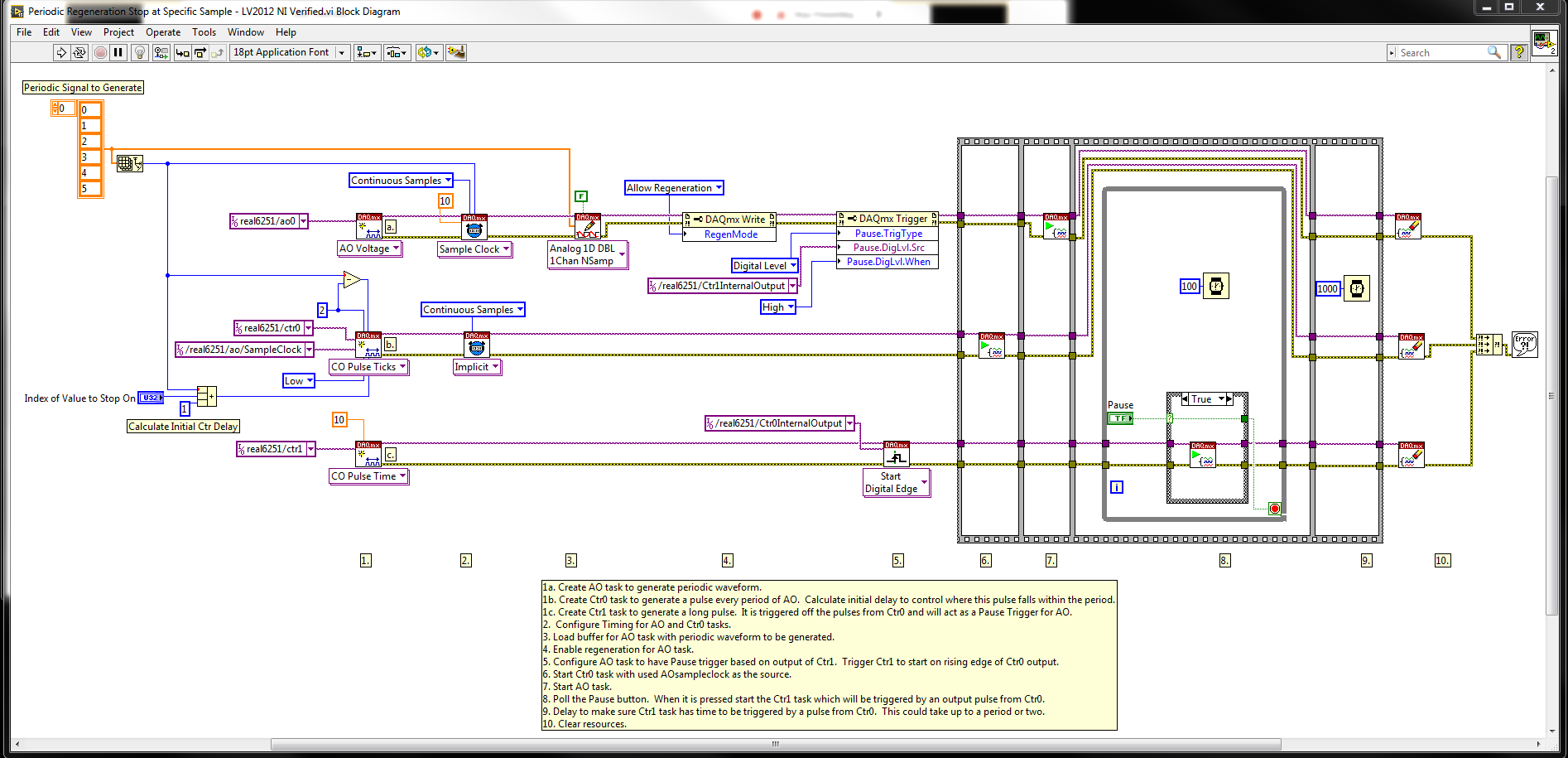Select the DAQmx Timing node above Sample Clock
Image resolution: width=1568 pixels, height=758 pixels.
[x=474, y=226]
